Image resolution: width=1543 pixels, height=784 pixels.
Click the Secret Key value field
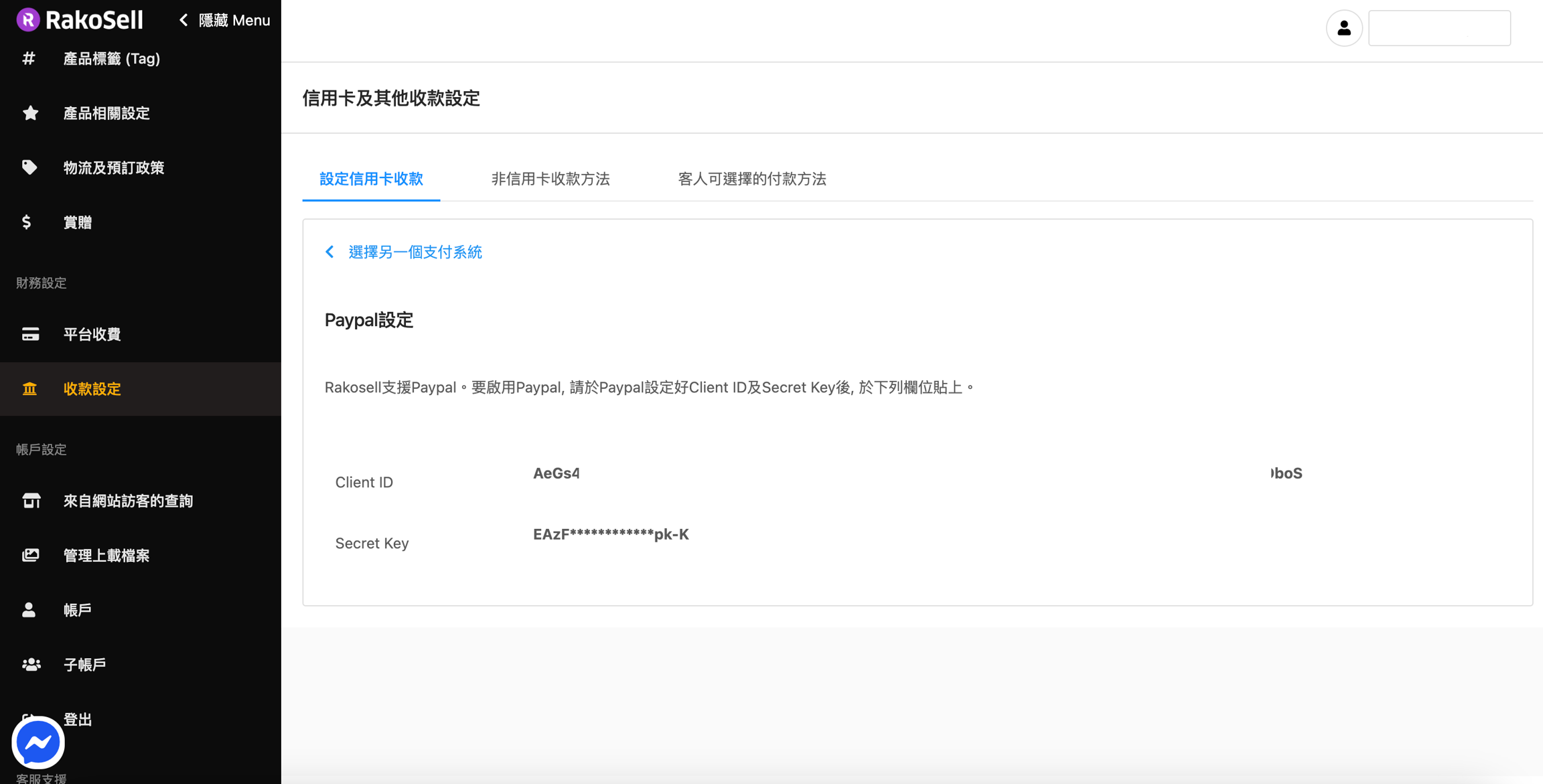pyautogui.click(x=611, y=534)
